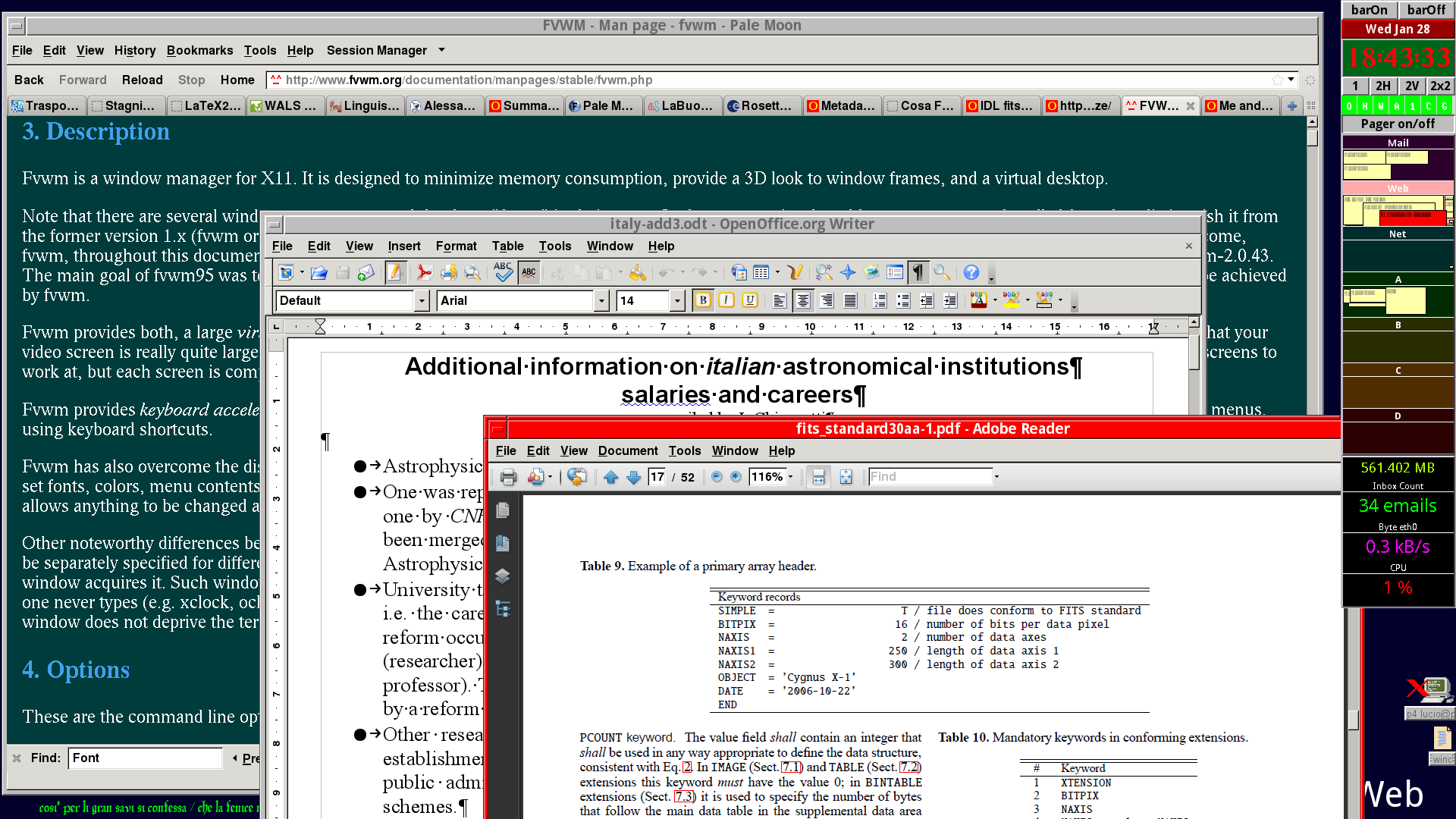Viewport: 1456px width, 819px height.
Task: Open Document menu in Adobe Reader
Action: point(628,450)
